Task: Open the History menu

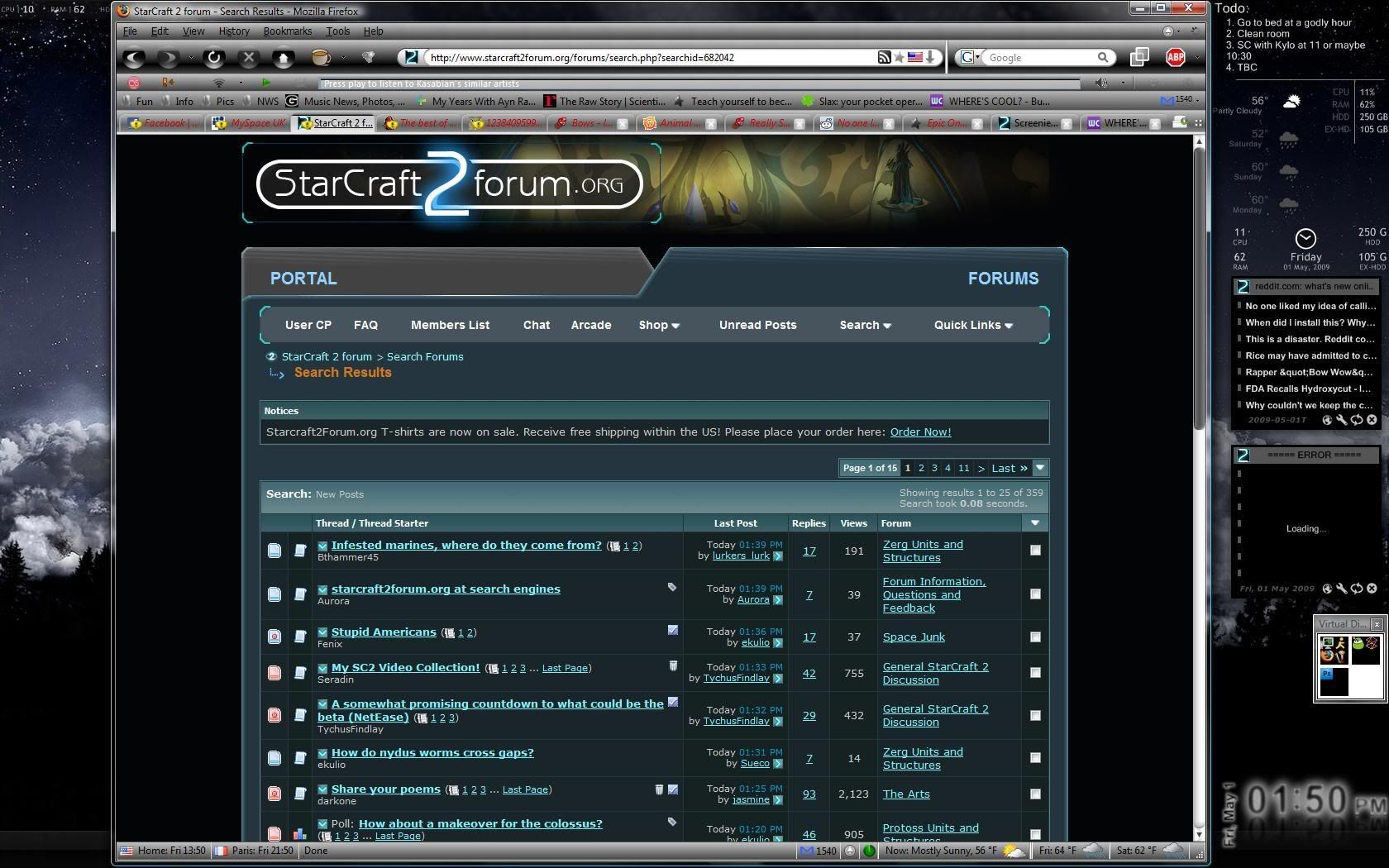Action: [234, 31]
